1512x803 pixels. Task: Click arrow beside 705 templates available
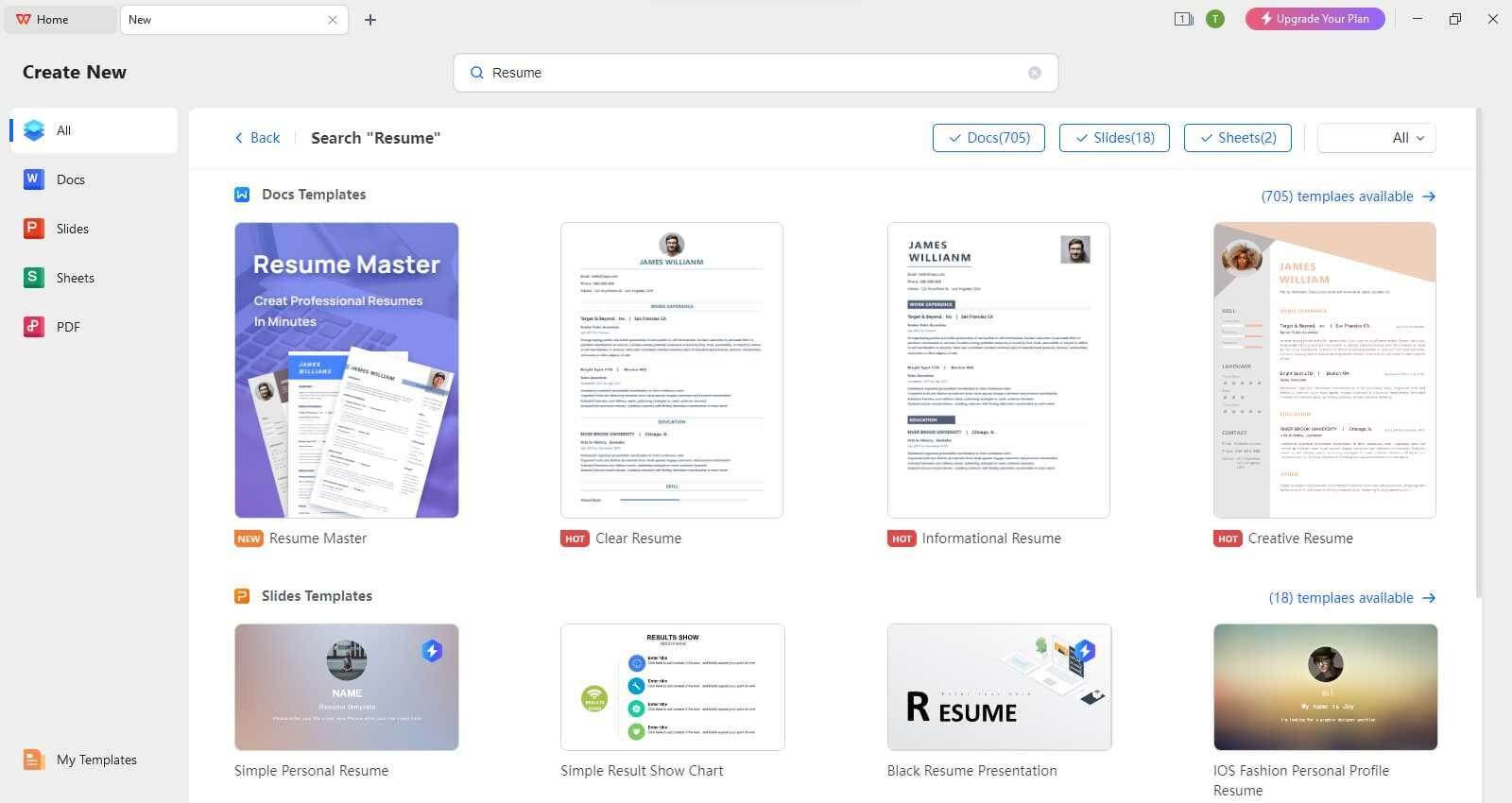click(x=1429, y=196)
